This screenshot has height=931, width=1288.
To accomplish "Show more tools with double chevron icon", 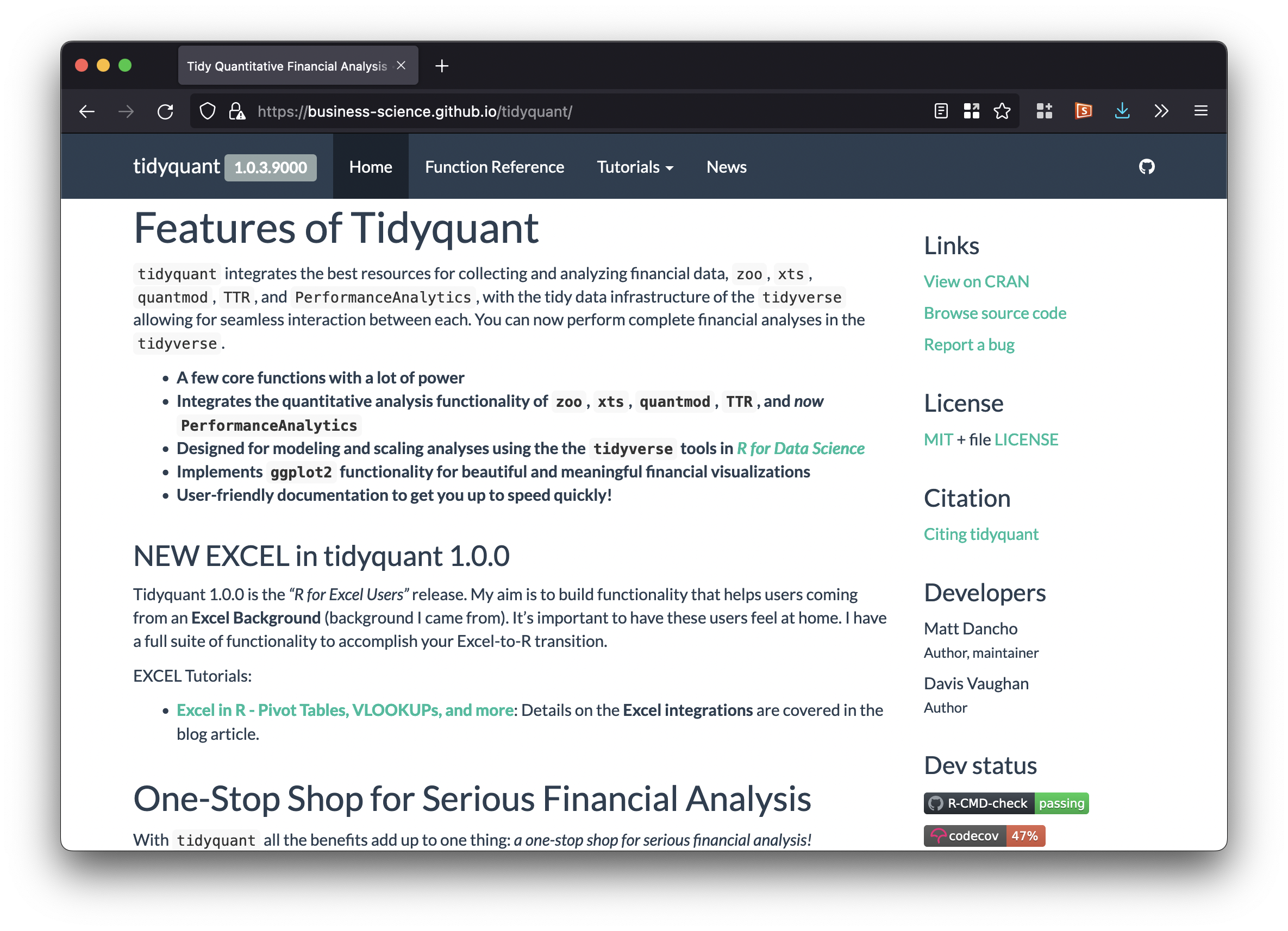I will 1161,111.
